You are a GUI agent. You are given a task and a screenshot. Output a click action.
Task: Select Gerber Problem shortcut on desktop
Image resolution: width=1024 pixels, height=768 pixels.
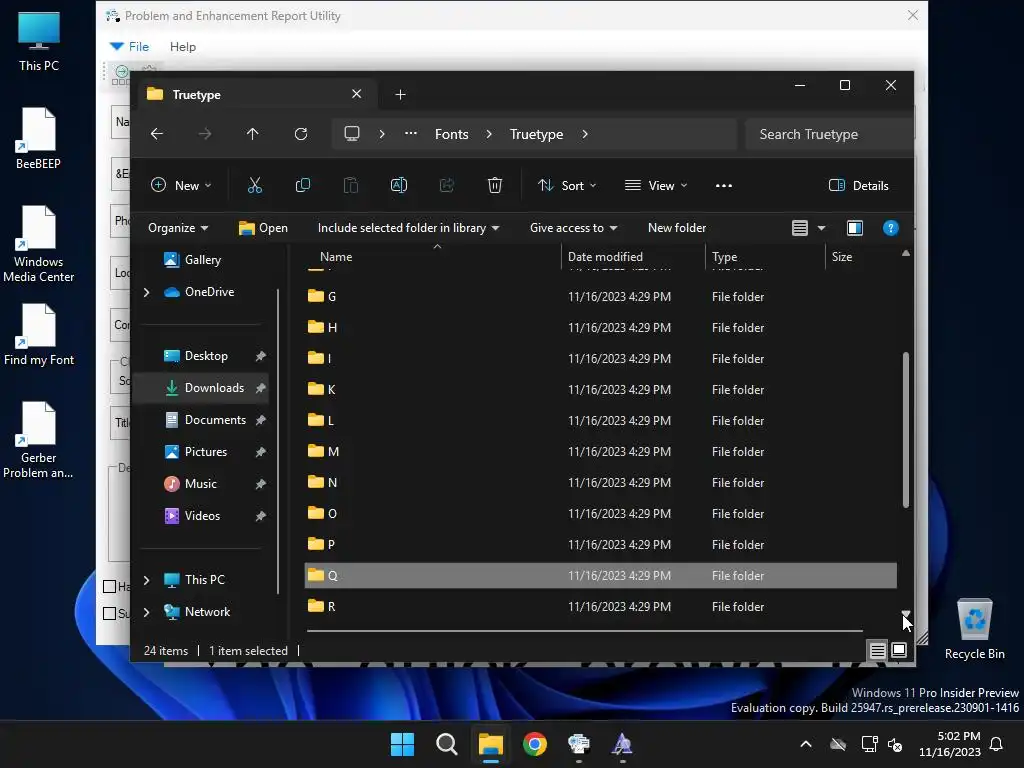coord(39,440)
